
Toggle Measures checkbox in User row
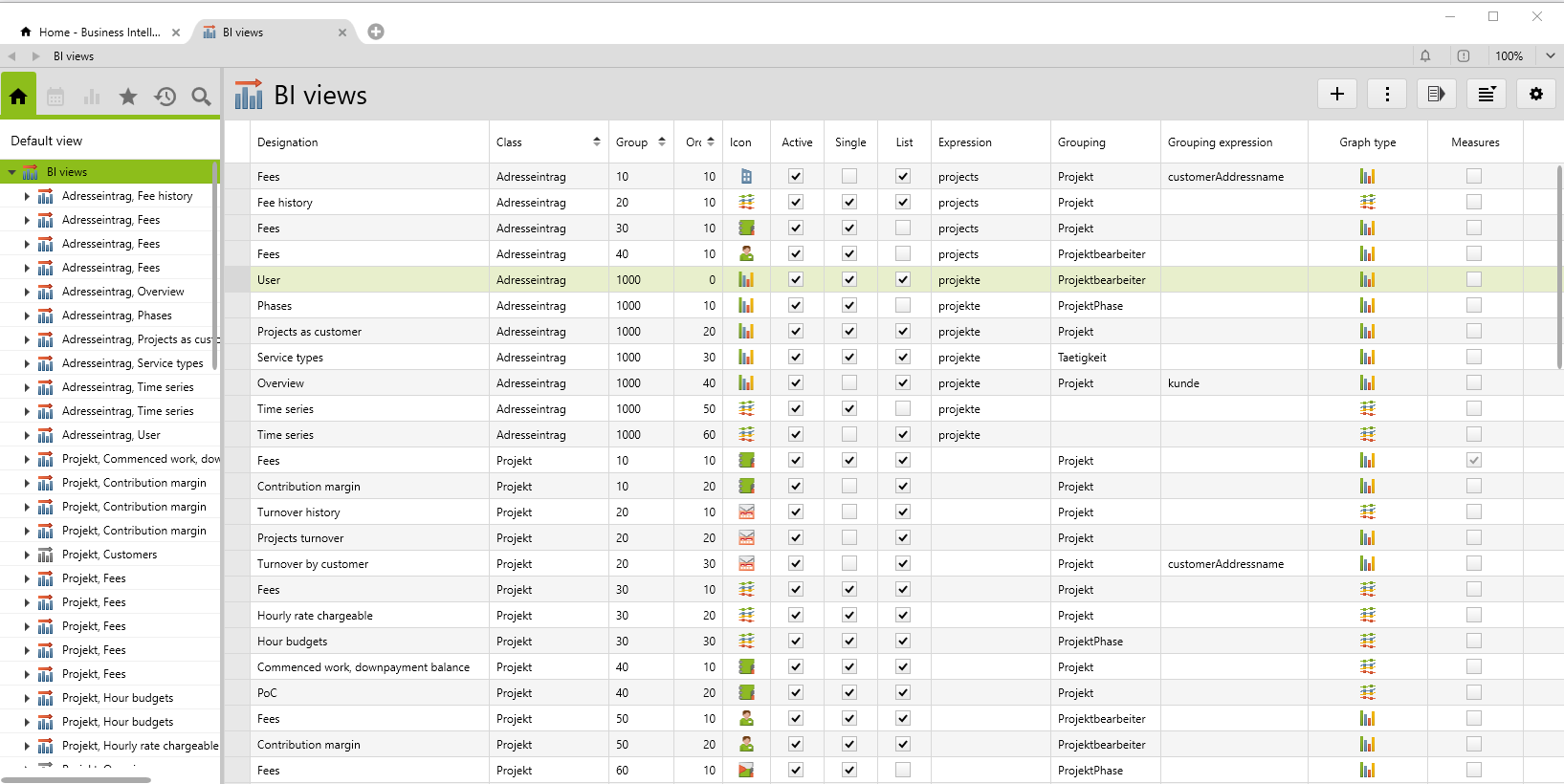(x=1474, y=280)
